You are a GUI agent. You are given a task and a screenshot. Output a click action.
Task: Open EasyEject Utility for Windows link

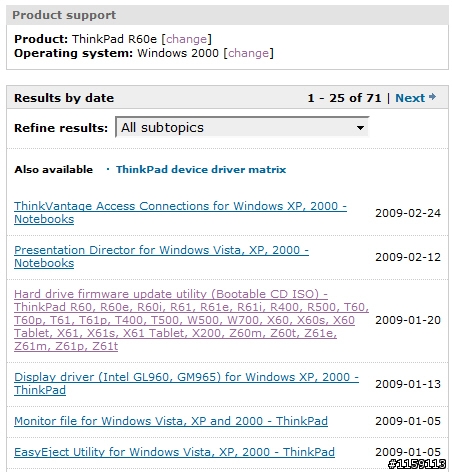tap(174, 452)
